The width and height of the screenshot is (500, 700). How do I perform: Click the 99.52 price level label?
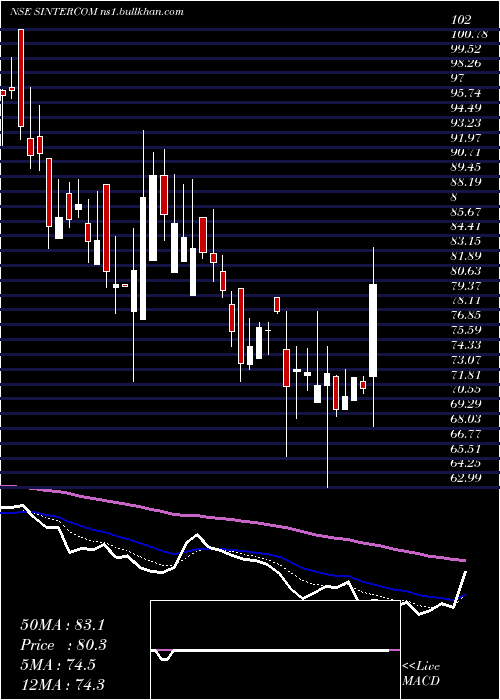pos(466,49)
